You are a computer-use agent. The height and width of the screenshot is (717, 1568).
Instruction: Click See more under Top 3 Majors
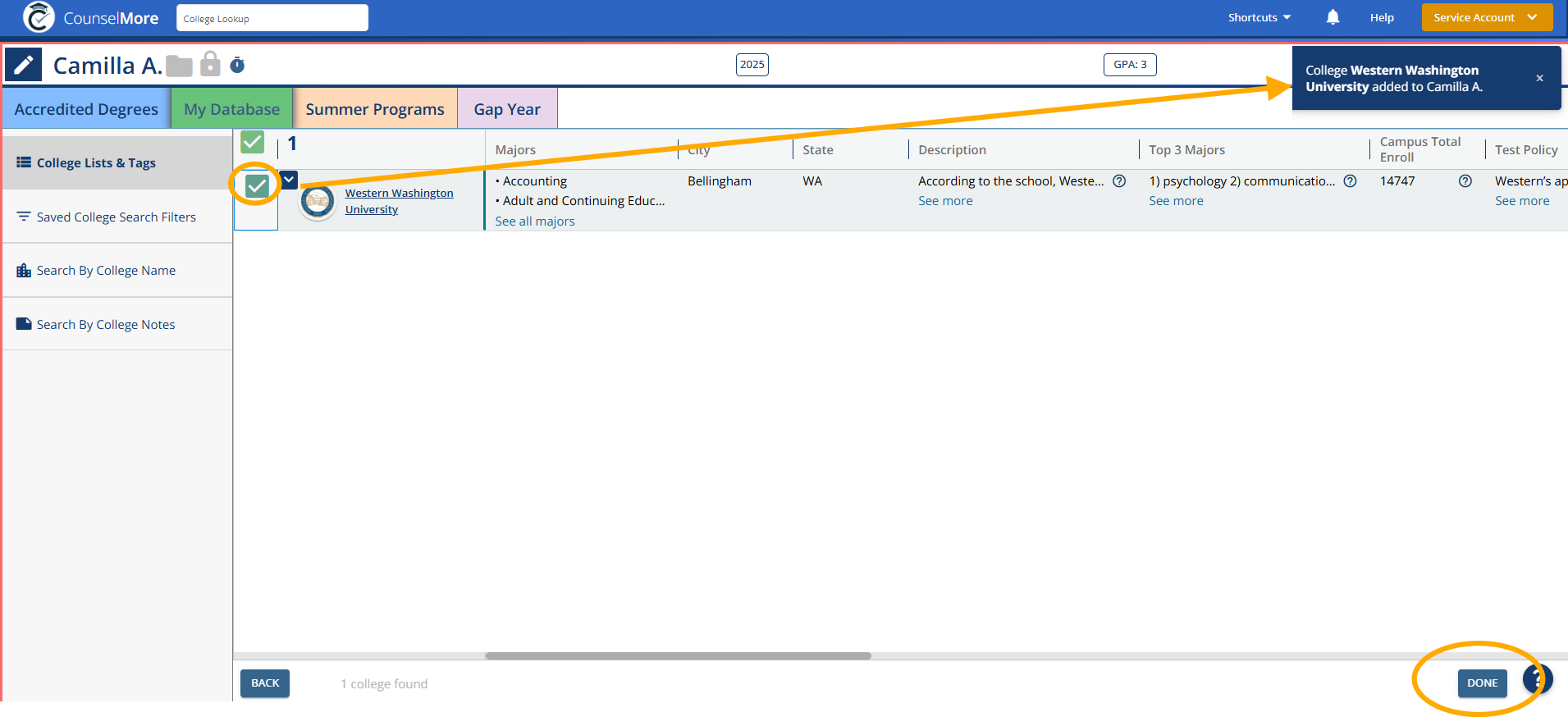click(1176, 201)
